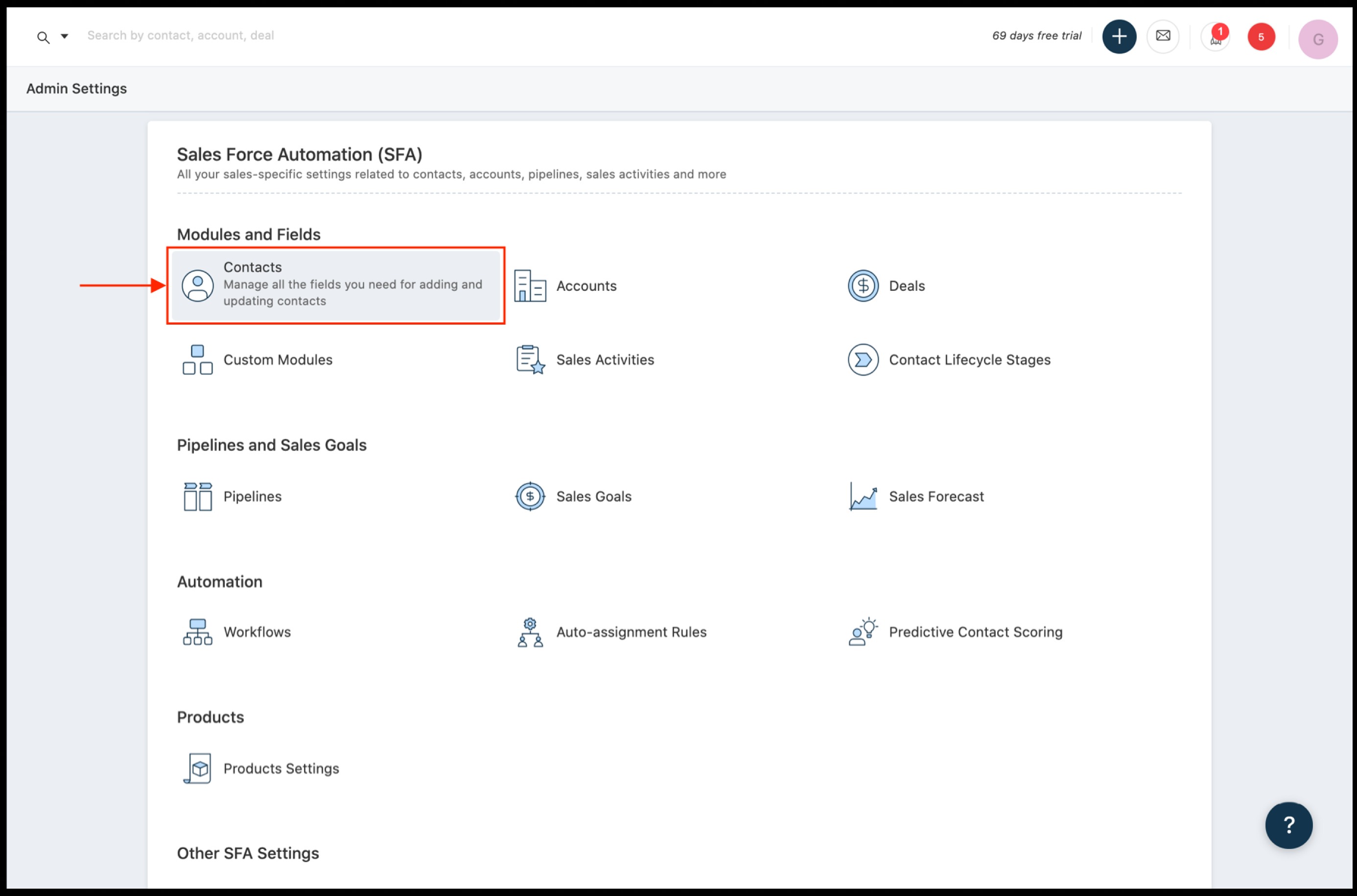Click the Contact Lifecycle Stages icon

tap(863, 359)
